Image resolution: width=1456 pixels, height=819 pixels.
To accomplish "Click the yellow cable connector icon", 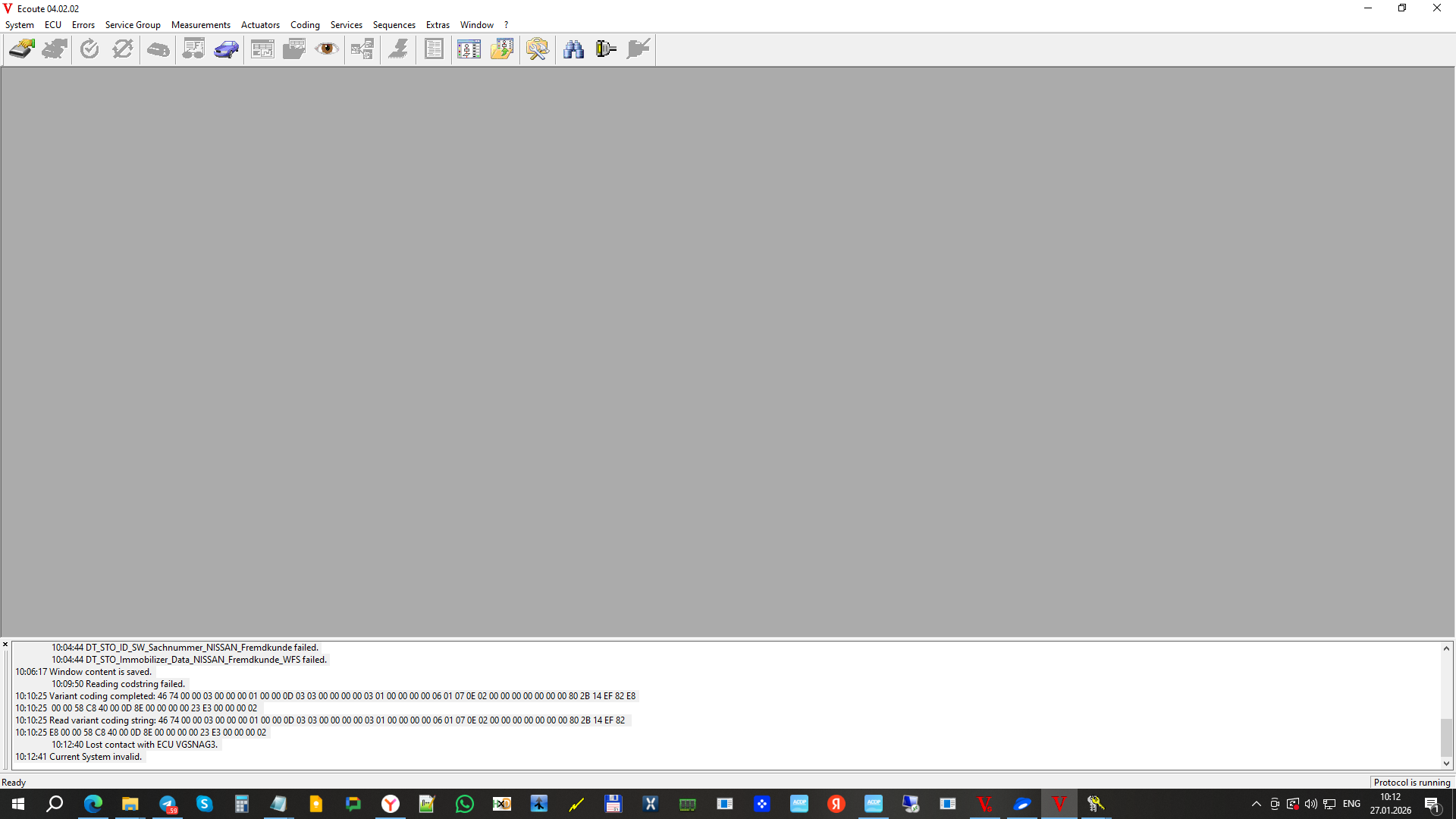I will [x=606, y=49].
